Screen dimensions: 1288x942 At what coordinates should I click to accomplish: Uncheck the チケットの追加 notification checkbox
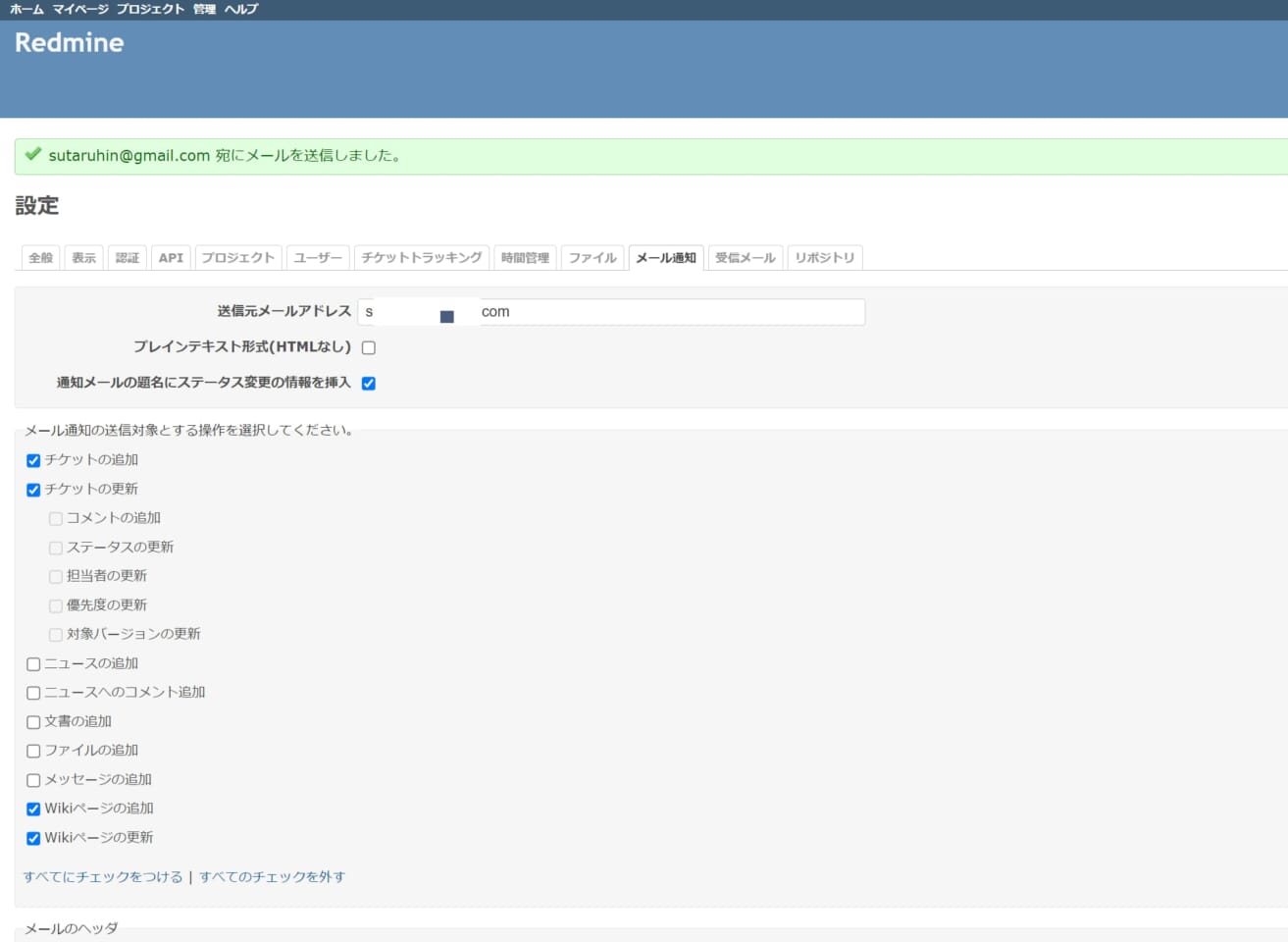(33, 460)
